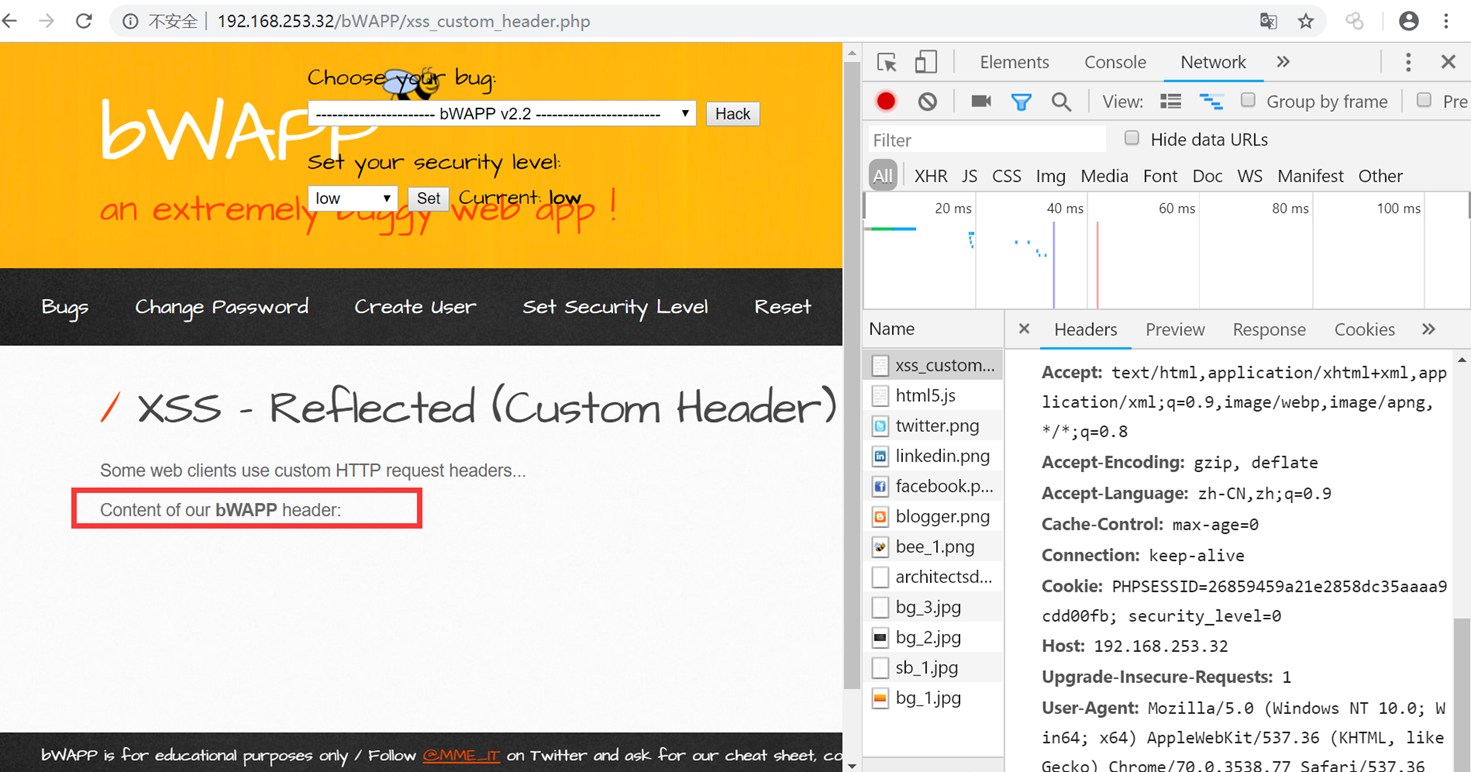Filter requests by JS type

tap(969, 176)
